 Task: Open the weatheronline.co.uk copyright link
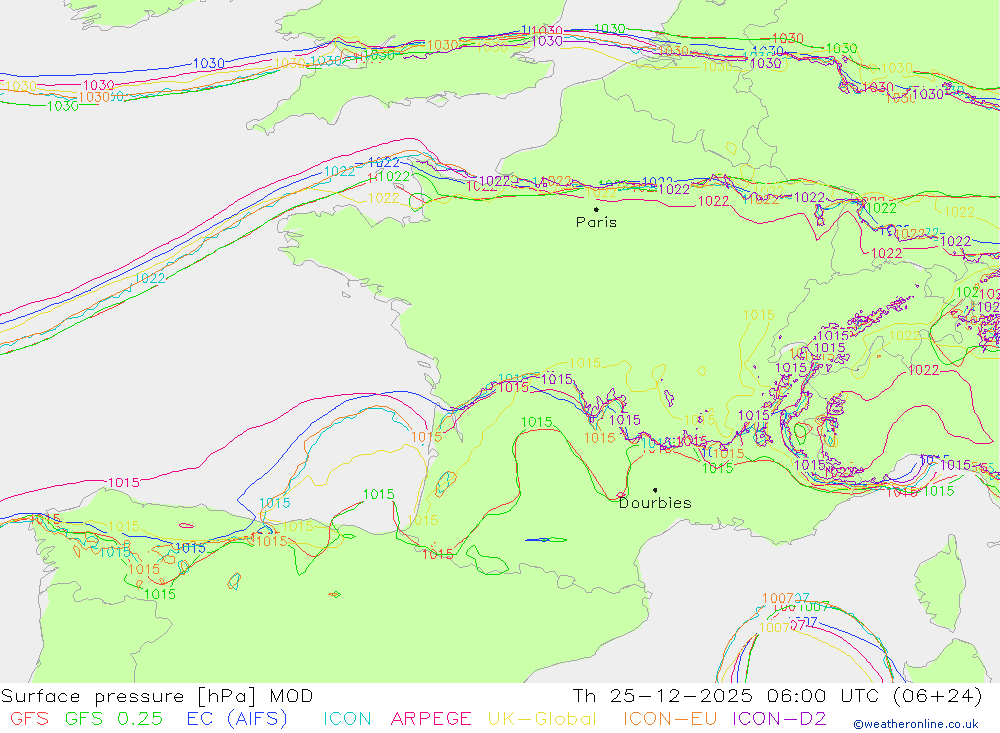(916, 724)
